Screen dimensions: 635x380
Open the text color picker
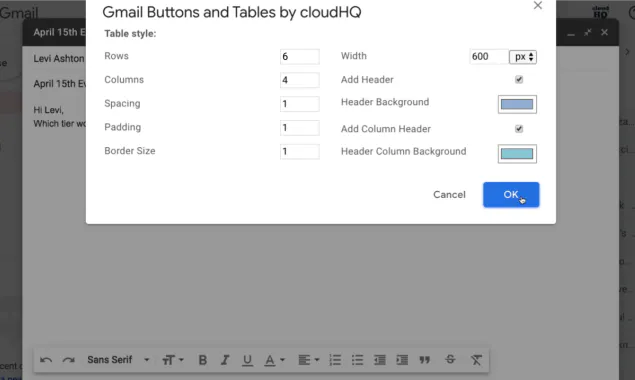(275, 360)
